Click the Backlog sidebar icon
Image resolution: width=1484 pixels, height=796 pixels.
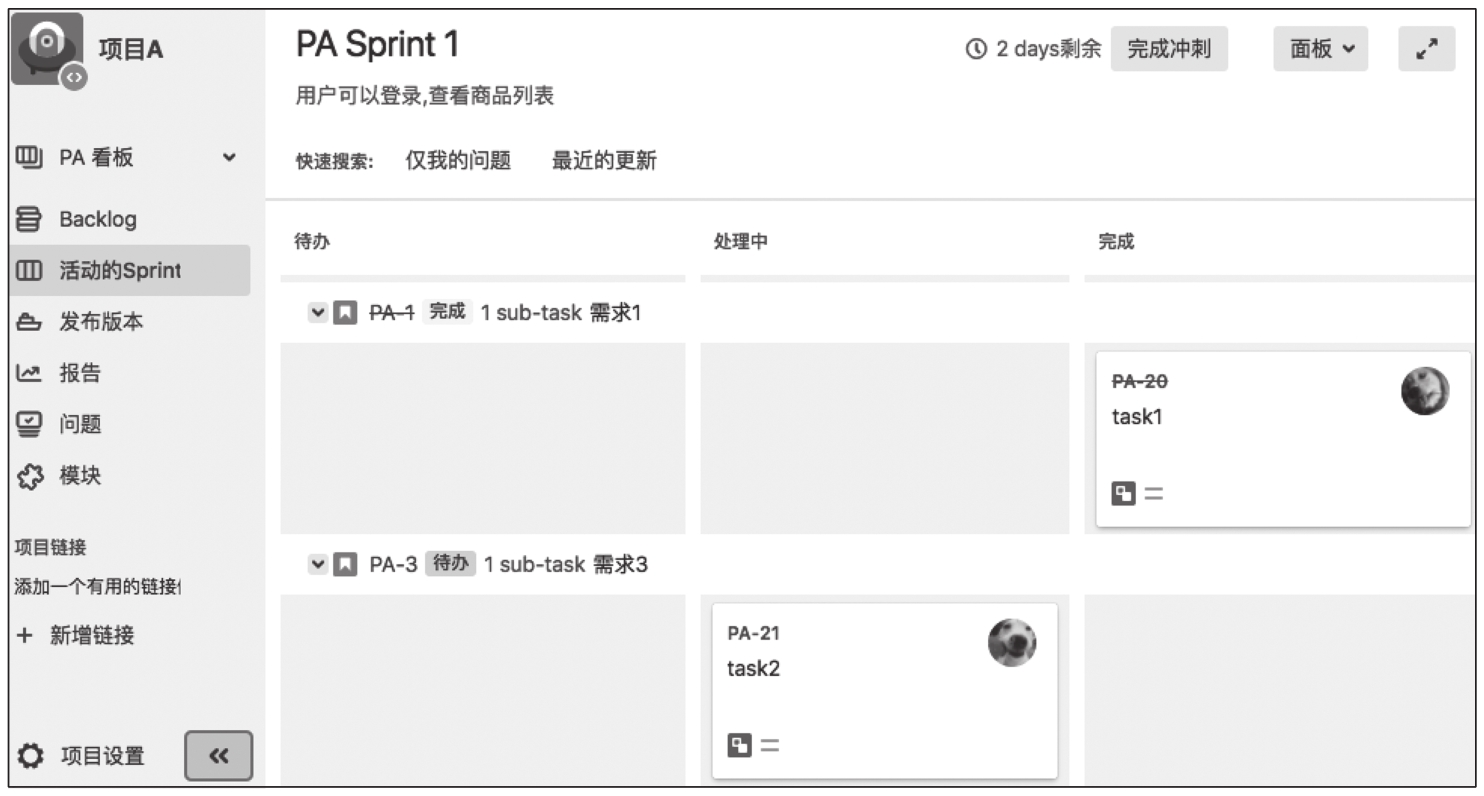[x=30, y=219]
